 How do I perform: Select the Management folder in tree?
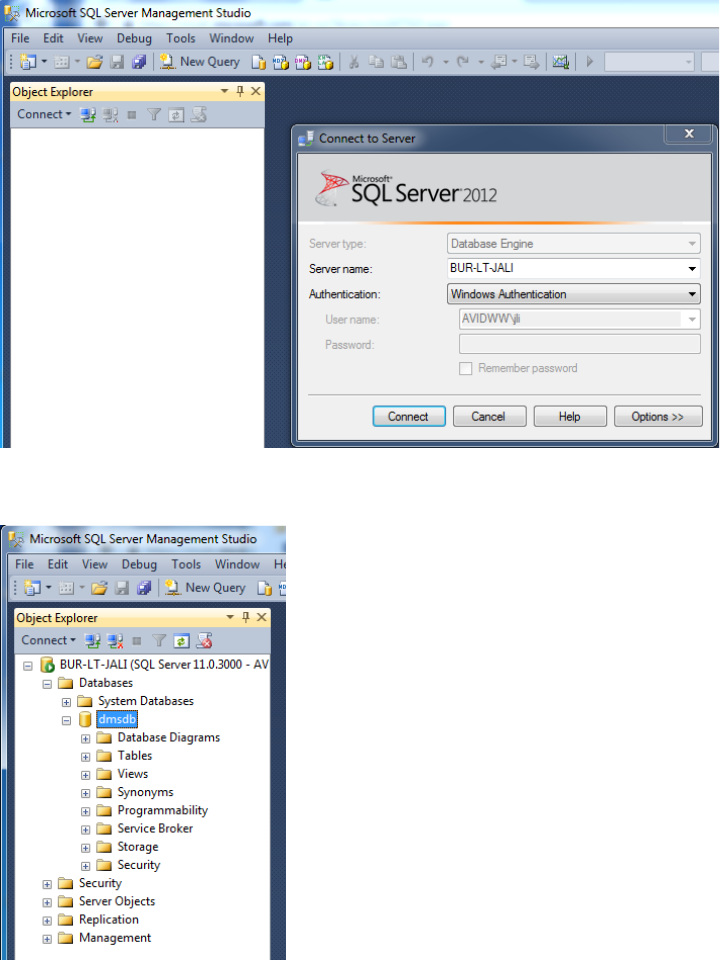click(x=114, y=938)
